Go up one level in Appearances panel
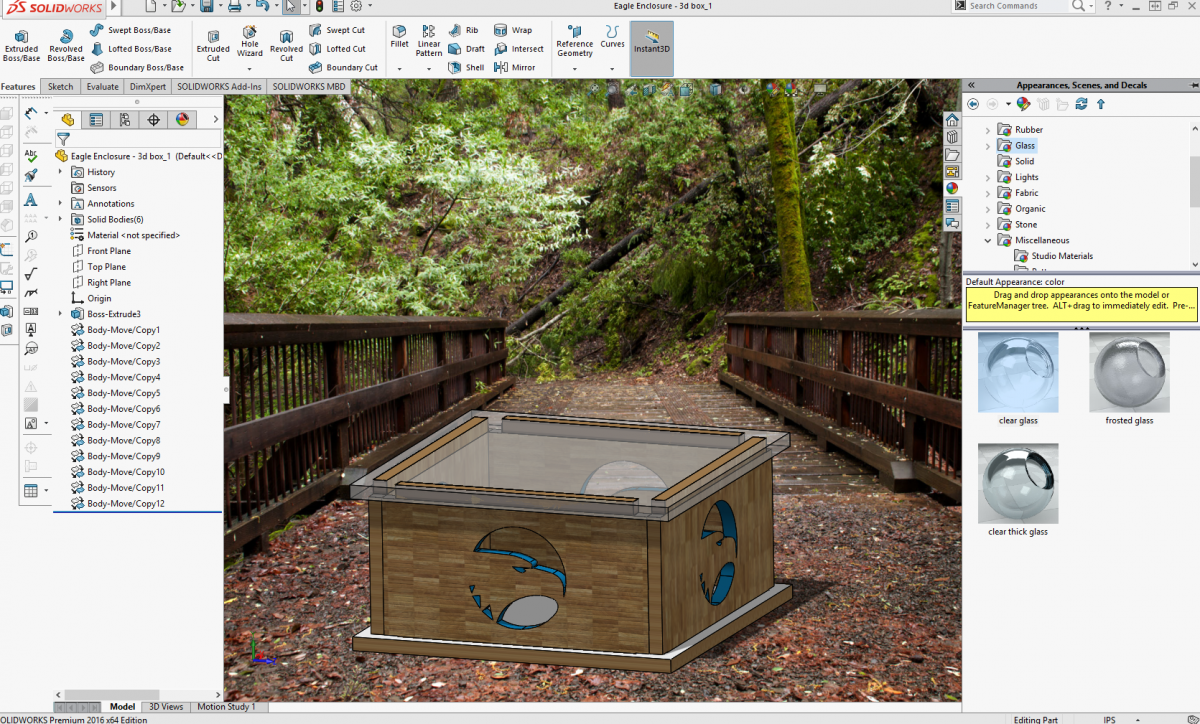This screenshot has height=724, width=1200. tap(1101, 103)
